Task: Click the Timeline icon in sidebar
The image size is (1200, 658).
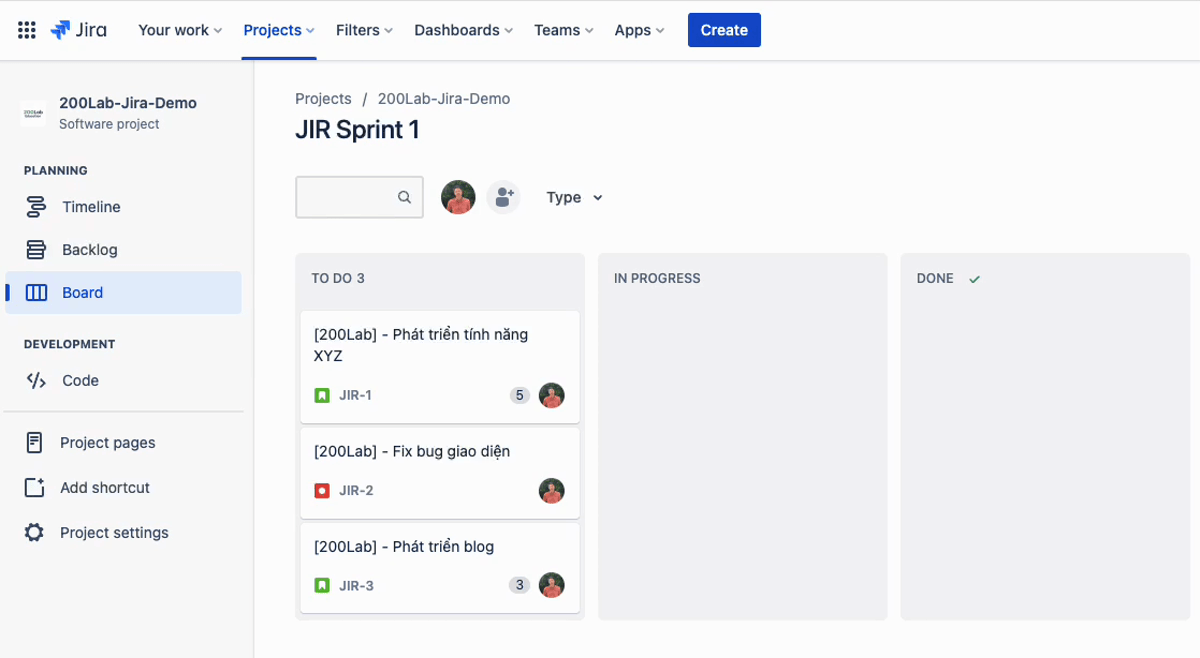Action: pos(36,207)
